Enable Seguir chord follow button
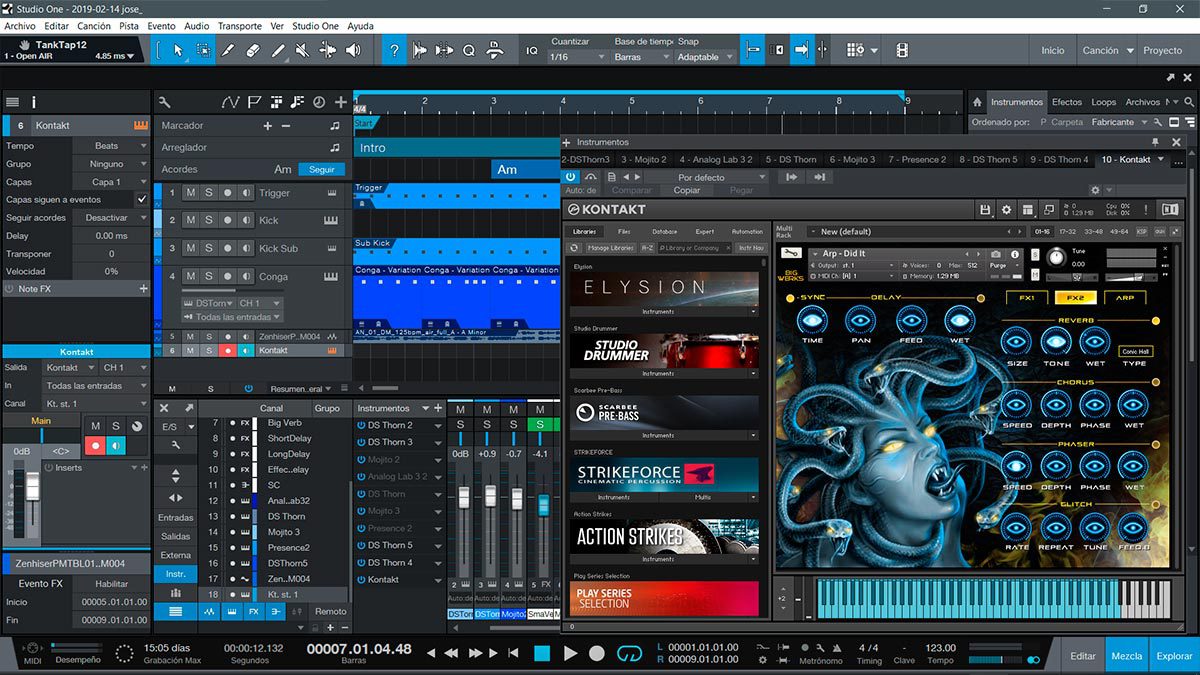 pyautogui.click(x=322, y=169)
